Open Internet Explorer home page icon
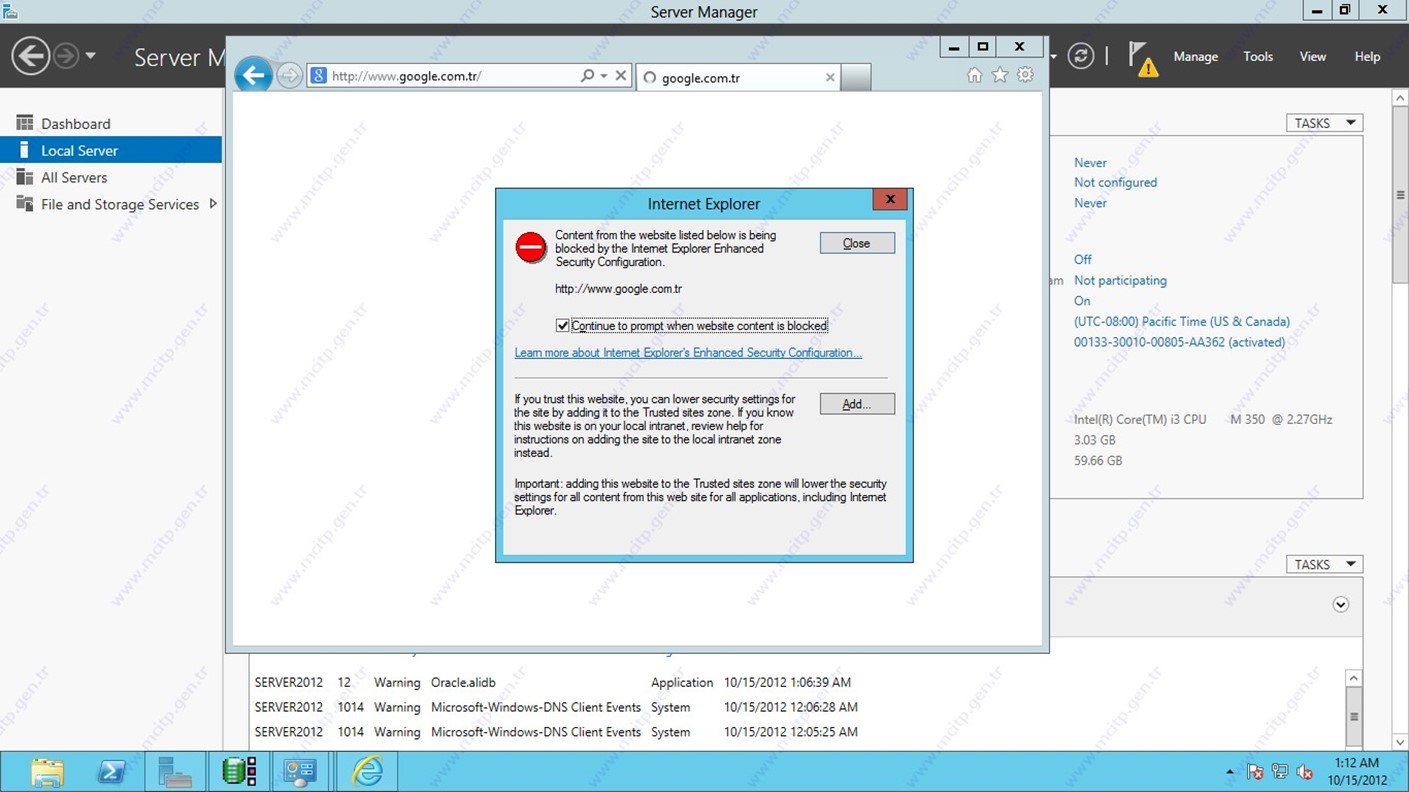The image size is (1409, 792). pyautogui.click(x=974, y=75)
